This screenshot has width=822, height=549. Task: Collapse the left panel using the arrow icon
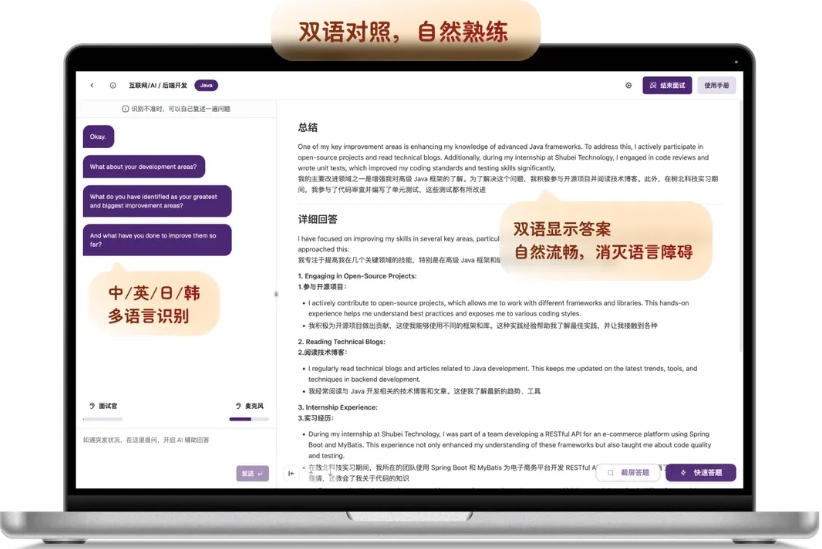coord(291,473)
